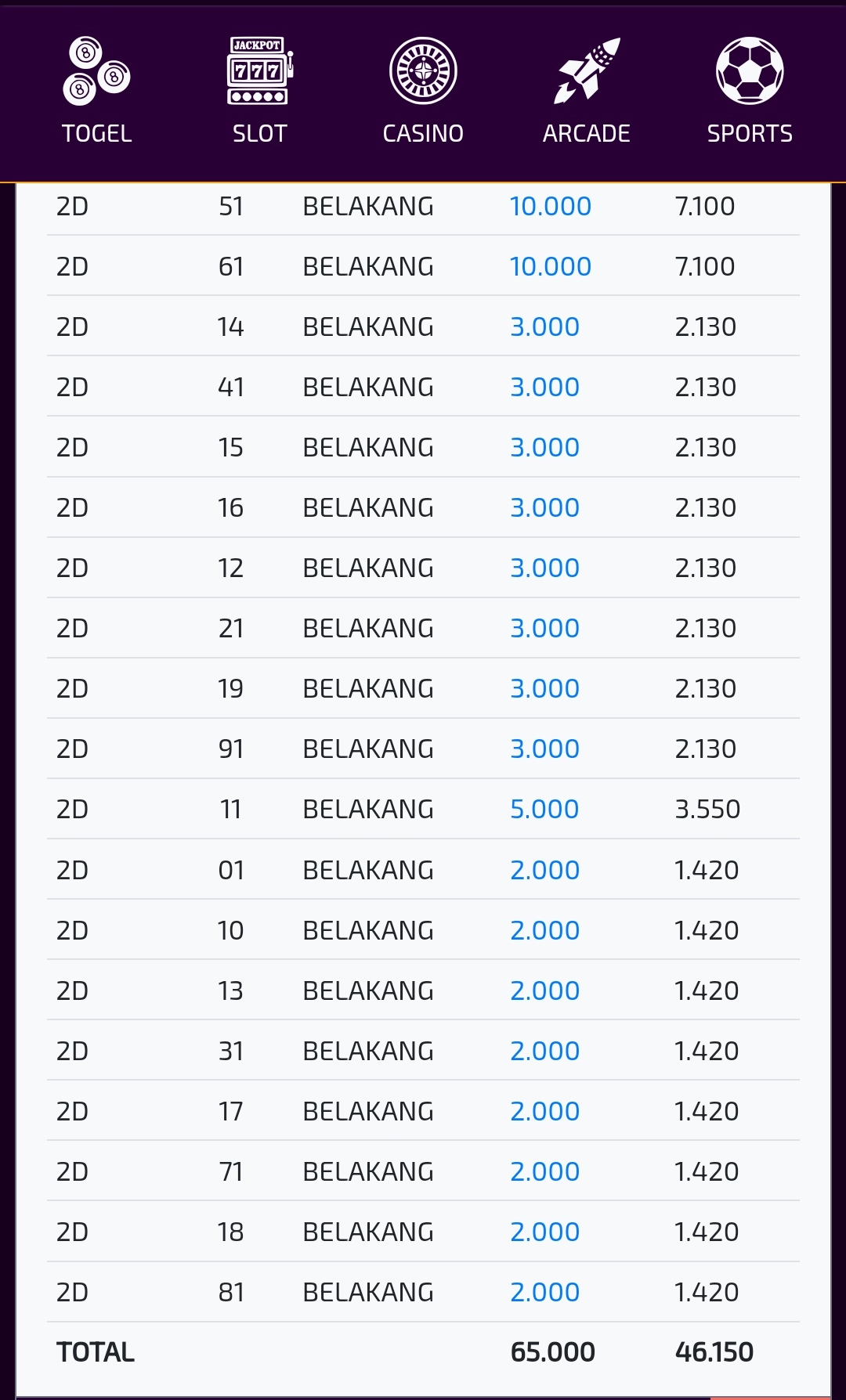Click the SPORTS menu label
The height and width of the screenshot is (1400, 846).
tap(750, 134)
